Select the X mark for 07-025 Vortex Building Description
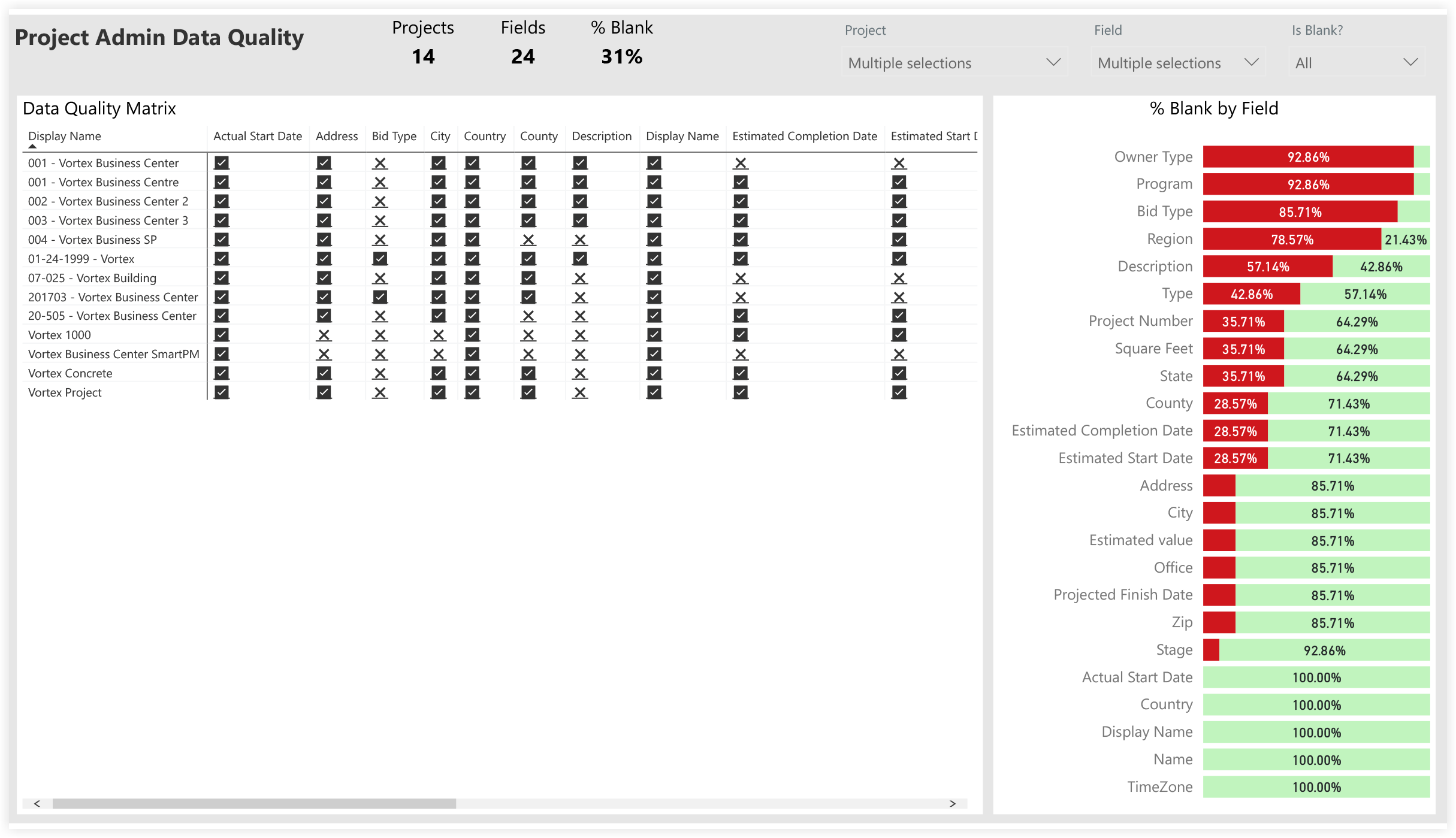Viewport: 1456px width, 838px height. coord(579,277)
